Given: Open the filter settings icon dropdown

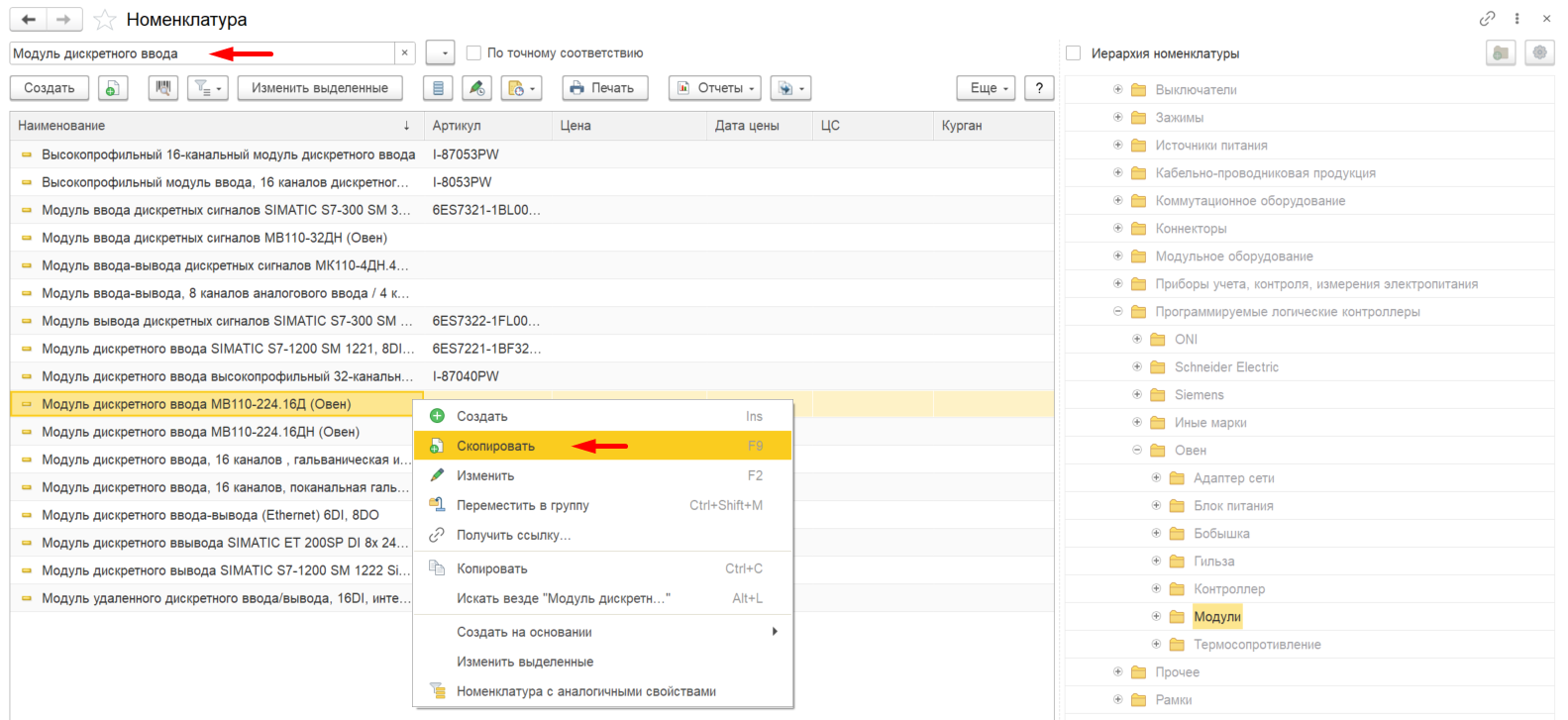Looking at the screenshot, I should pyautogui.click(x=207, y=88).
